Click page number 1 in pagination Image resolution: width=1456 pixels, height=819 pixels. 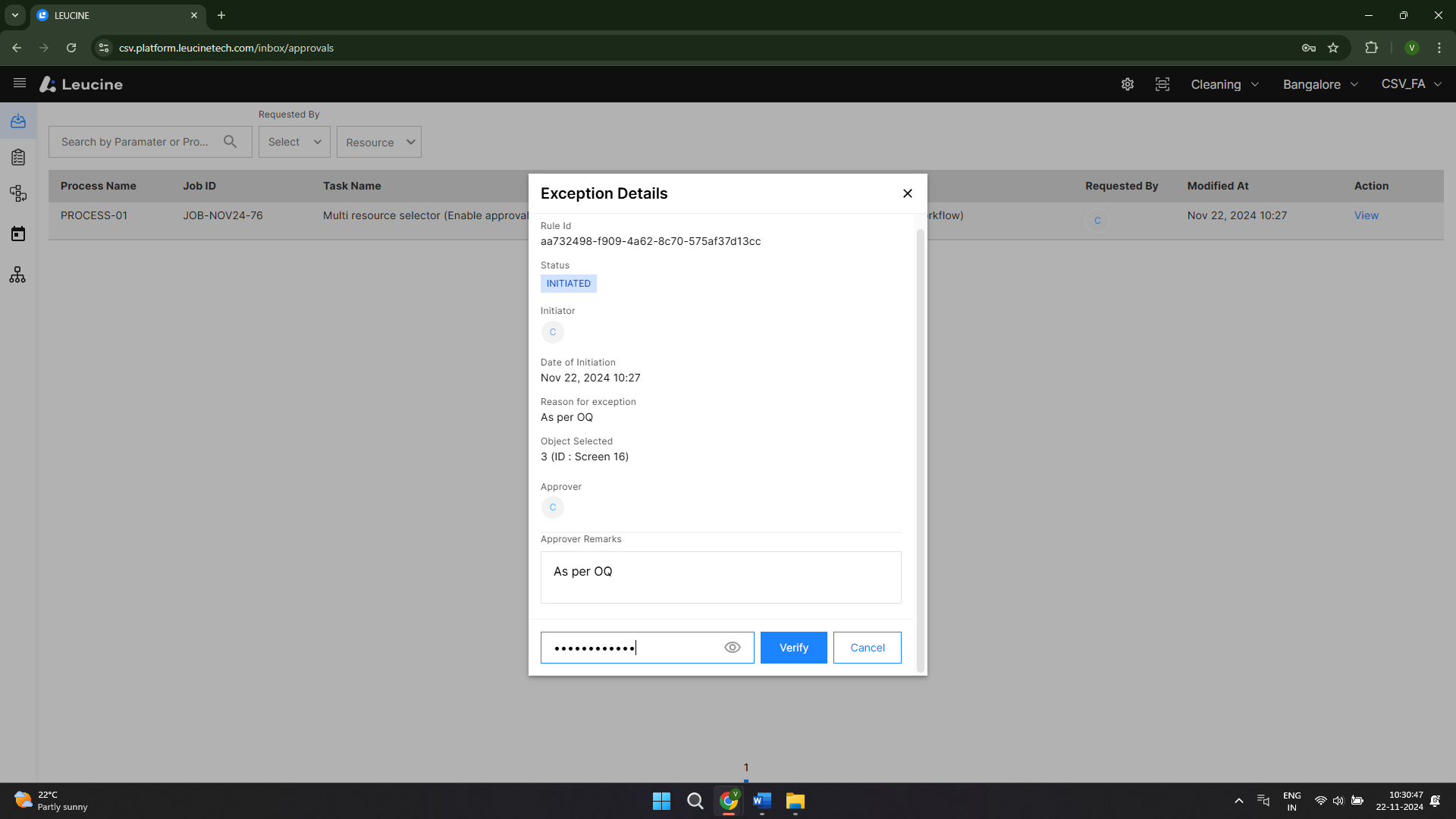click(746, 767)
